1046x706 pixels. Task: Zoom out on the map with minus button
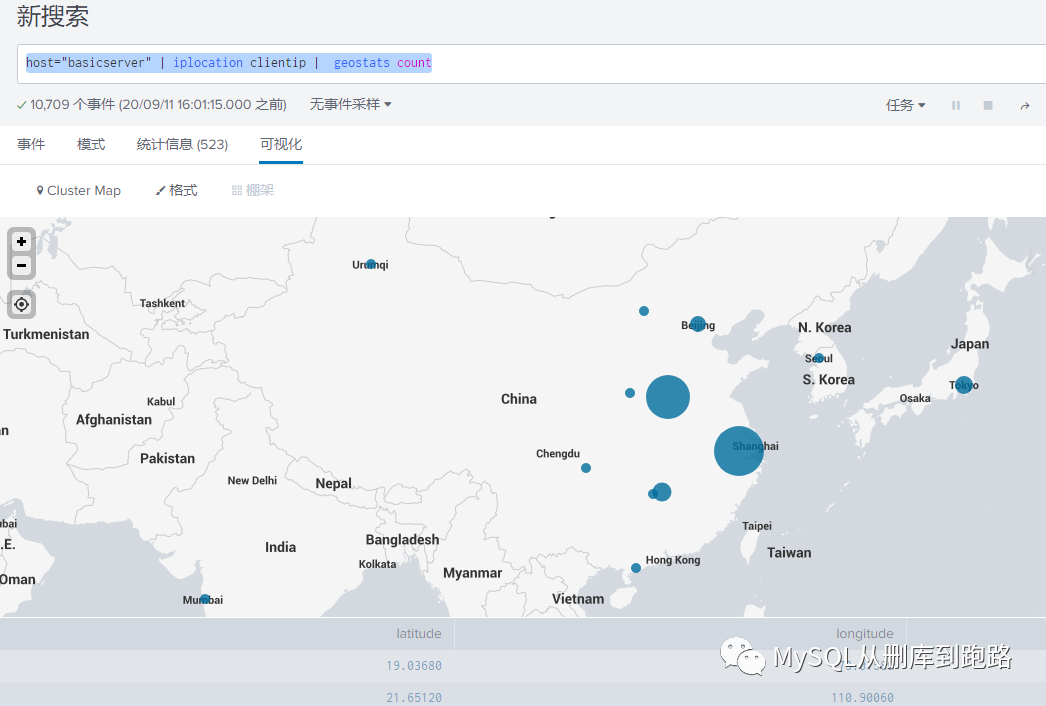click(x=21, y=266)
